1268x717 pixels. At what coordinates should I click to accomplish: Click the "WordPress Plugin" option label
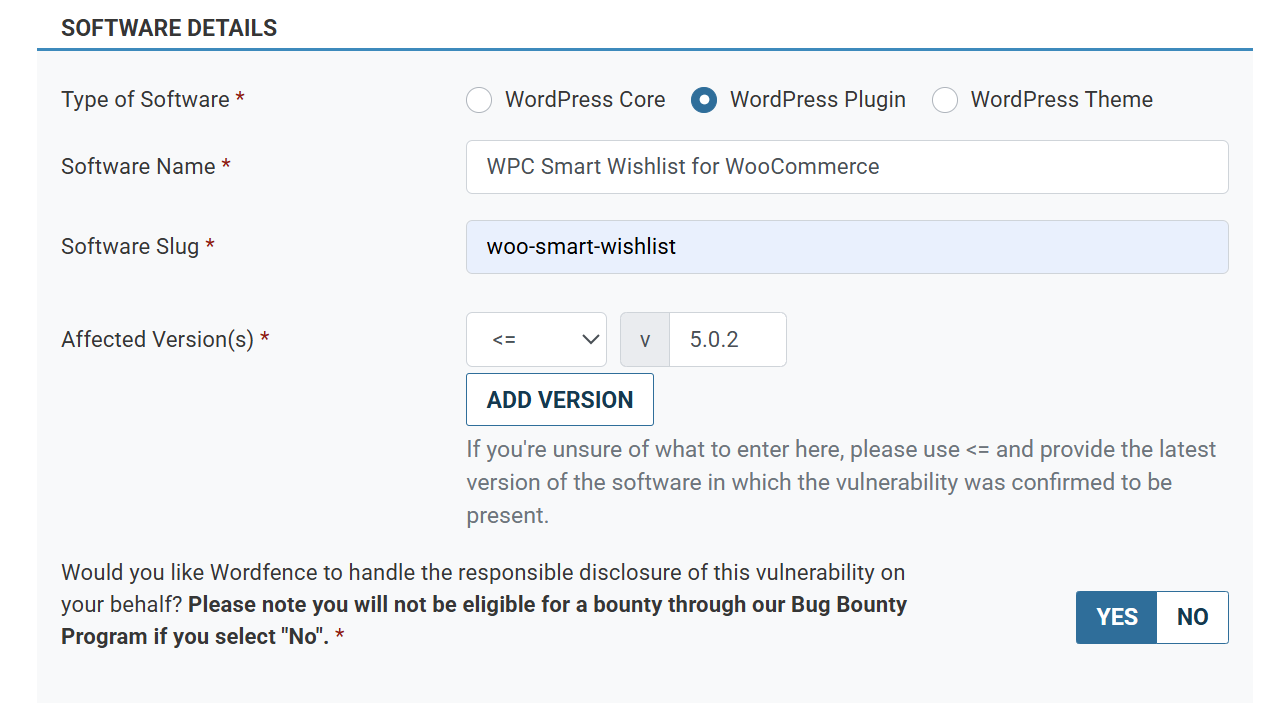pos(817,100)
